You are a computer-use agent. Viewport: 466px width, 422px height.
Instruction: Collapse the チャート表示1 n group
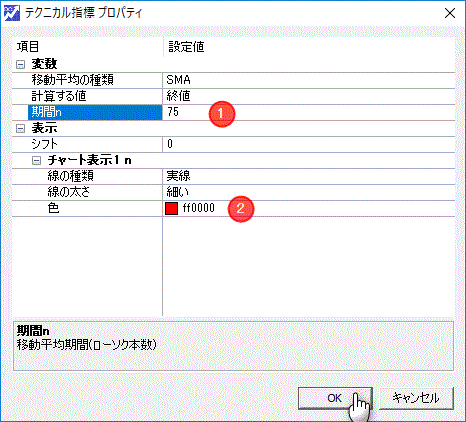pyautogui.click(x=37, y=161)
